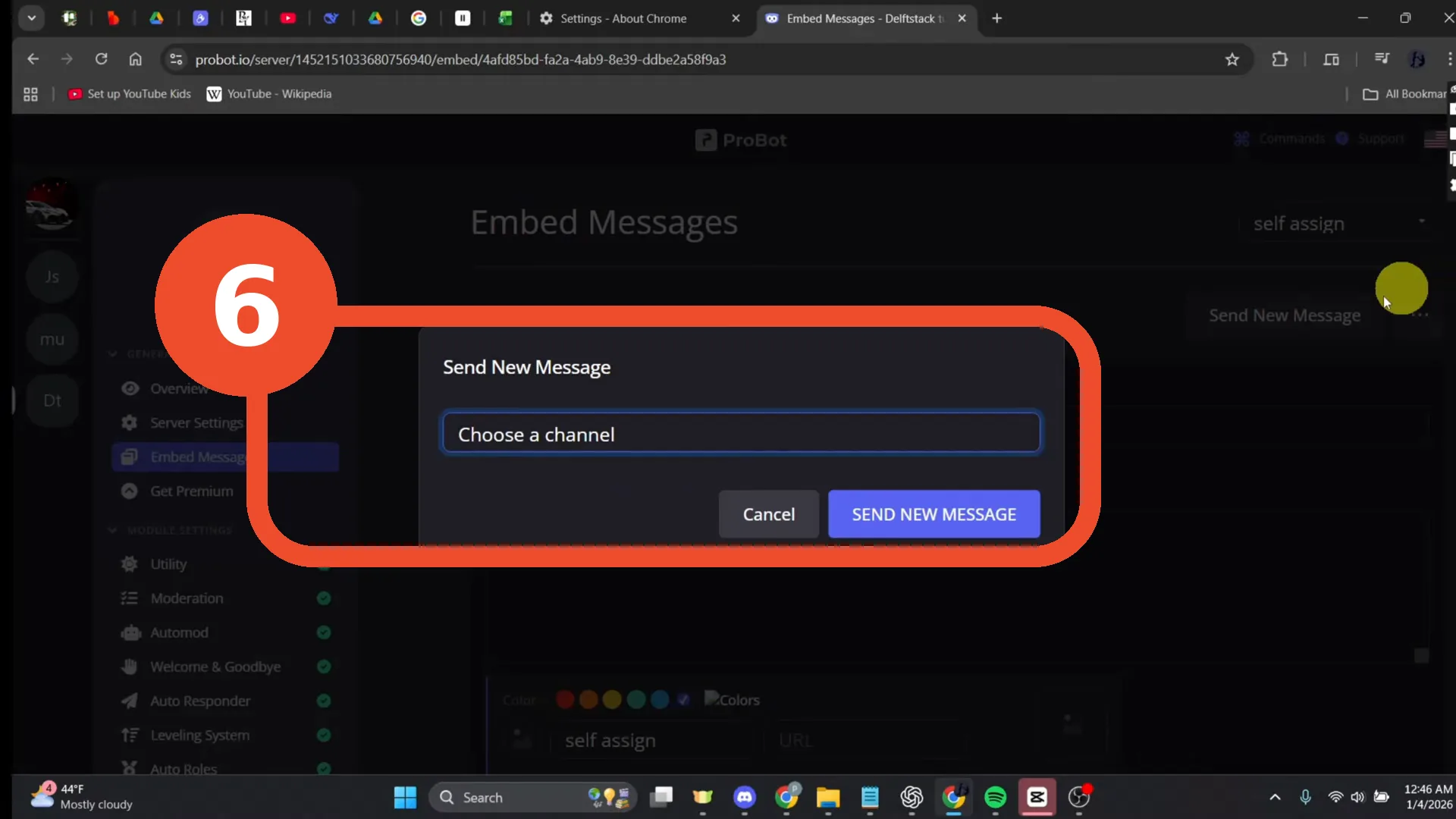This screenshot has height=819, width=1456.
Task: Open the Wi-Fi network tray icon
Action: click(x=1335, y=797)
